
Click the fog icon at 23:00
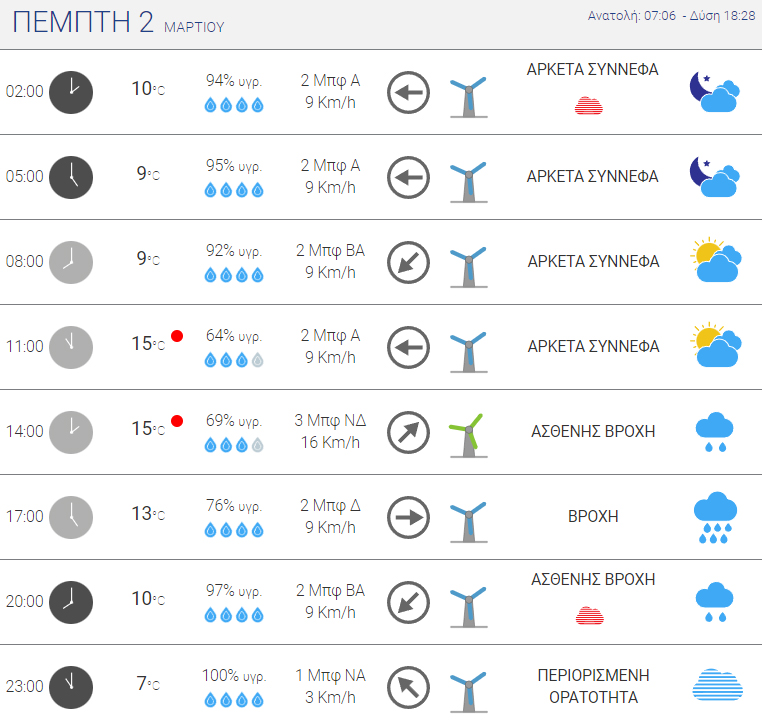tap(717, 684)
